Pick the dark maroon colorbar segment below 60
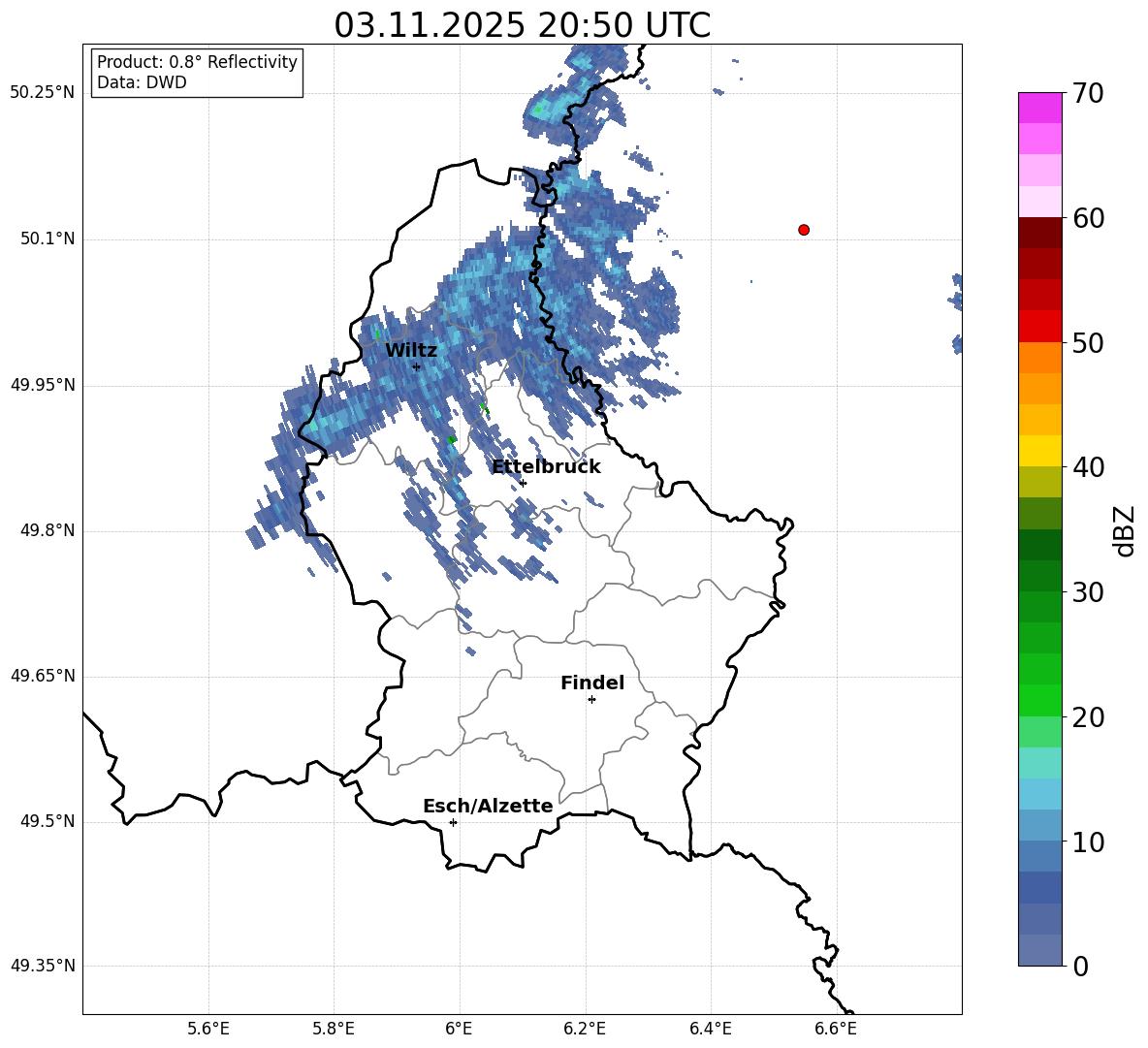 pyautogui.click(x=1039, y=233)
